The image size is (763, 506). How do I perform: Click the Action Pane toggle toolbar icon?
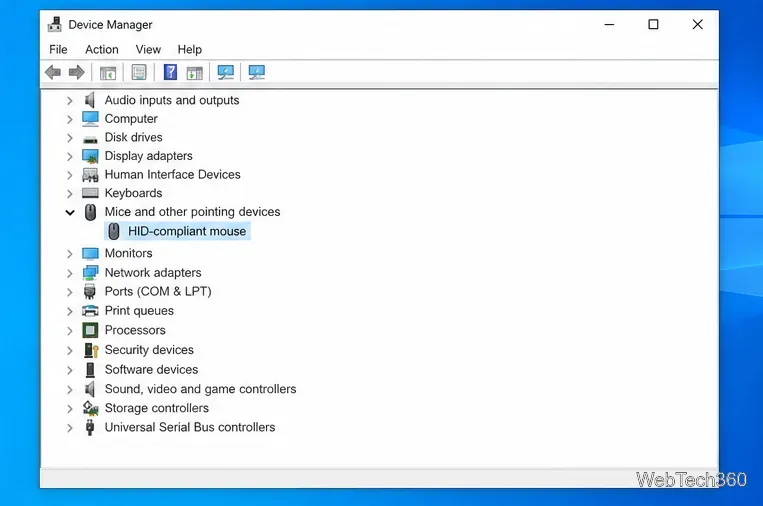194,72
